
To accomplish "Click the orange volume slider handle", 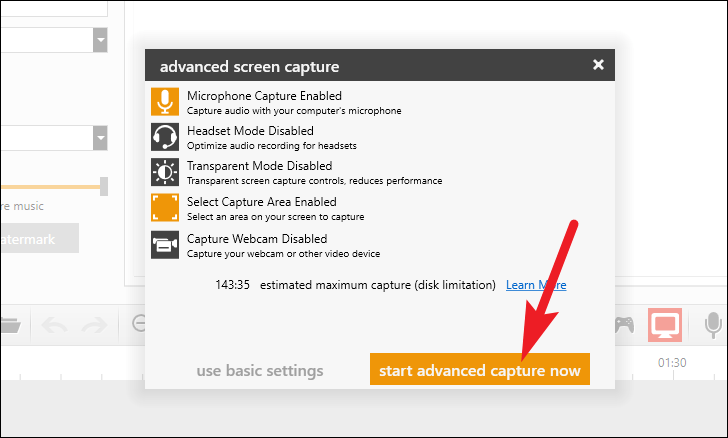I will (104, 186).
